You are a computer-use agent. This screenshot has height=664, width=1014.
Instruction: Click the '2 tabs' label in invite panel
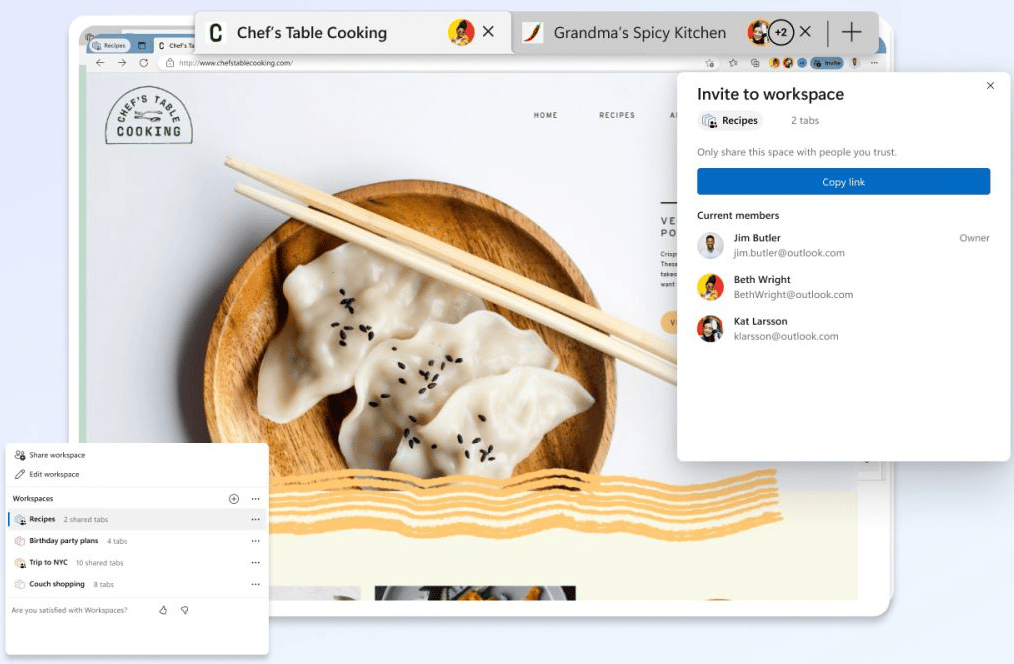804,120
